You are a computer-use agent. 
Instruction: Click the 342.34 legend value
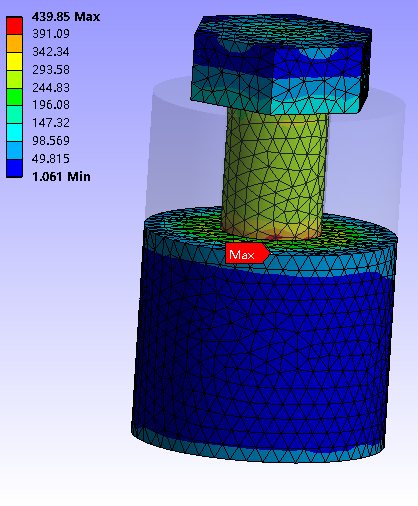pyautogui.click(x=51, y=52)
